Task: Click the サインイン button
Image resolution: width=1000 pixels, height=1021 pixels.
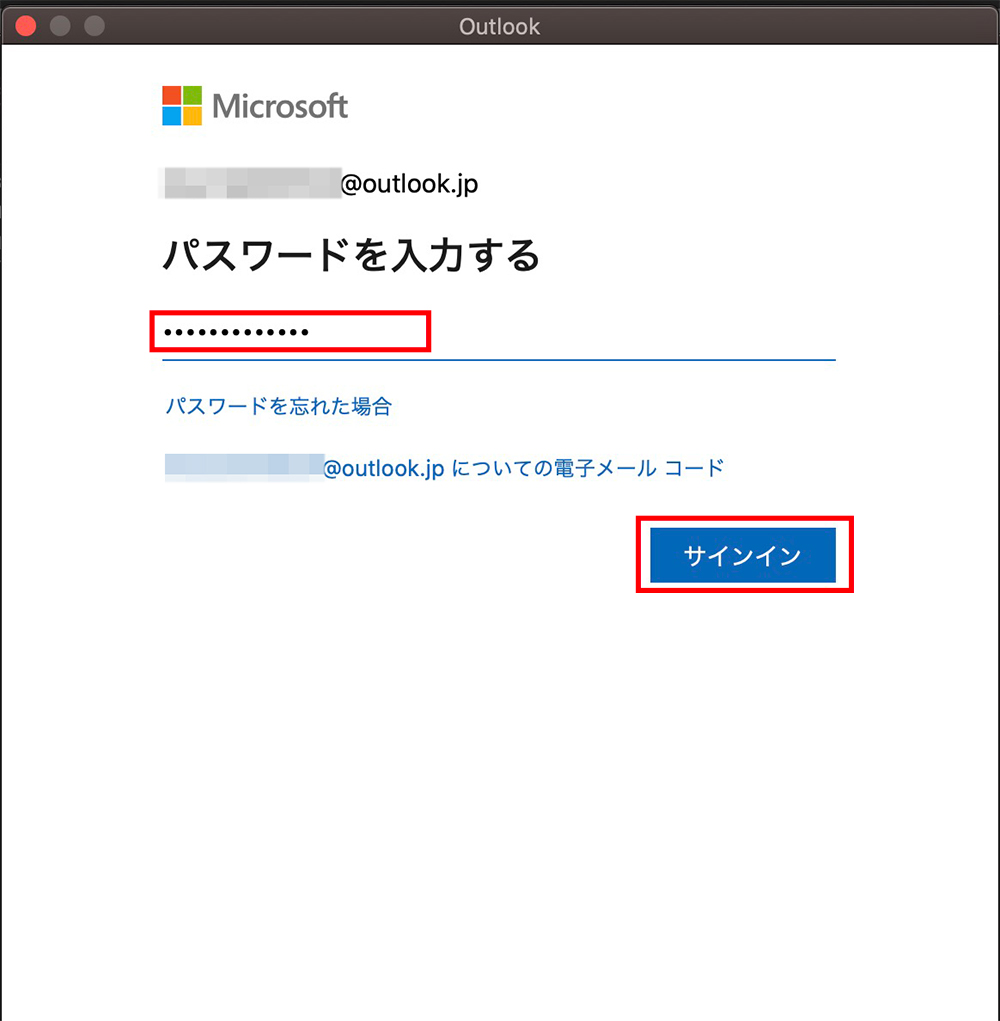Action: click(743, 555)
